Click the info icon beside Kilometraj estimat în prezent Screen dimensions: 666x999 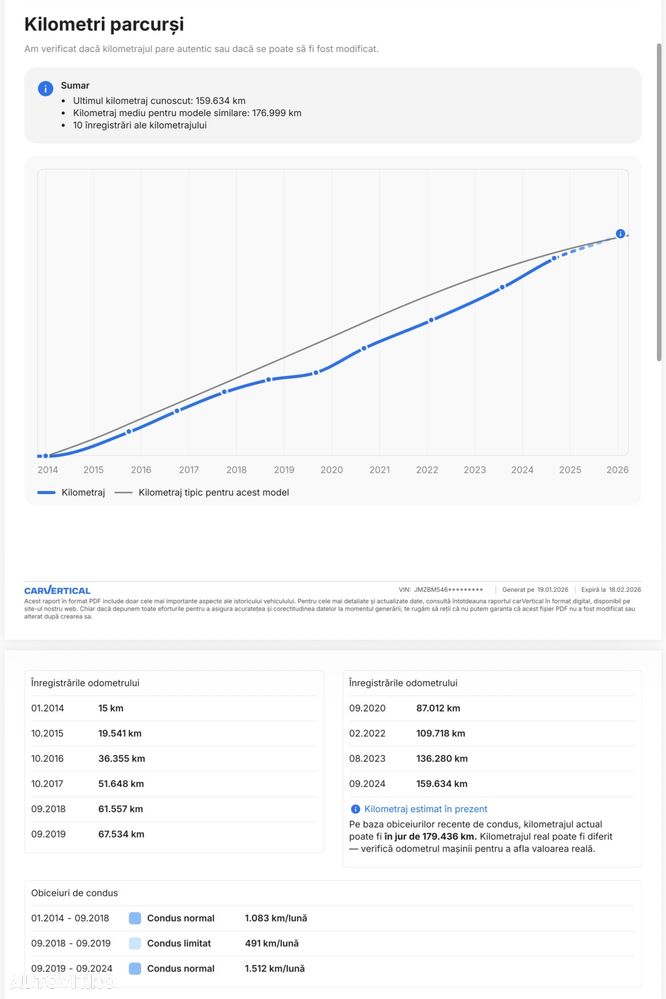[x=355, y=809]
